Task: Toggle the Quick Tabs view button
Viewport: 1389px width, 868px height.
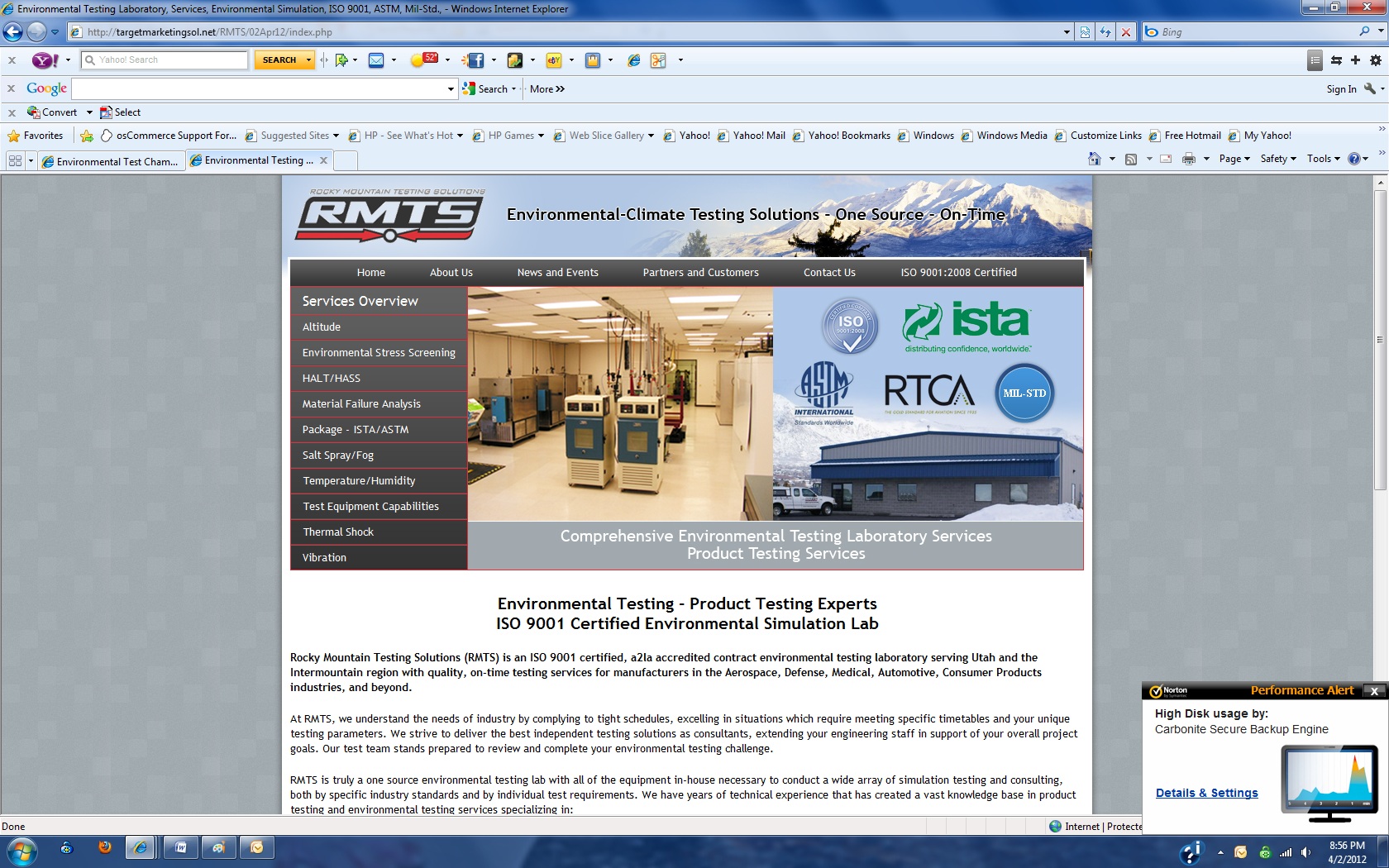Action: [15, 160]
